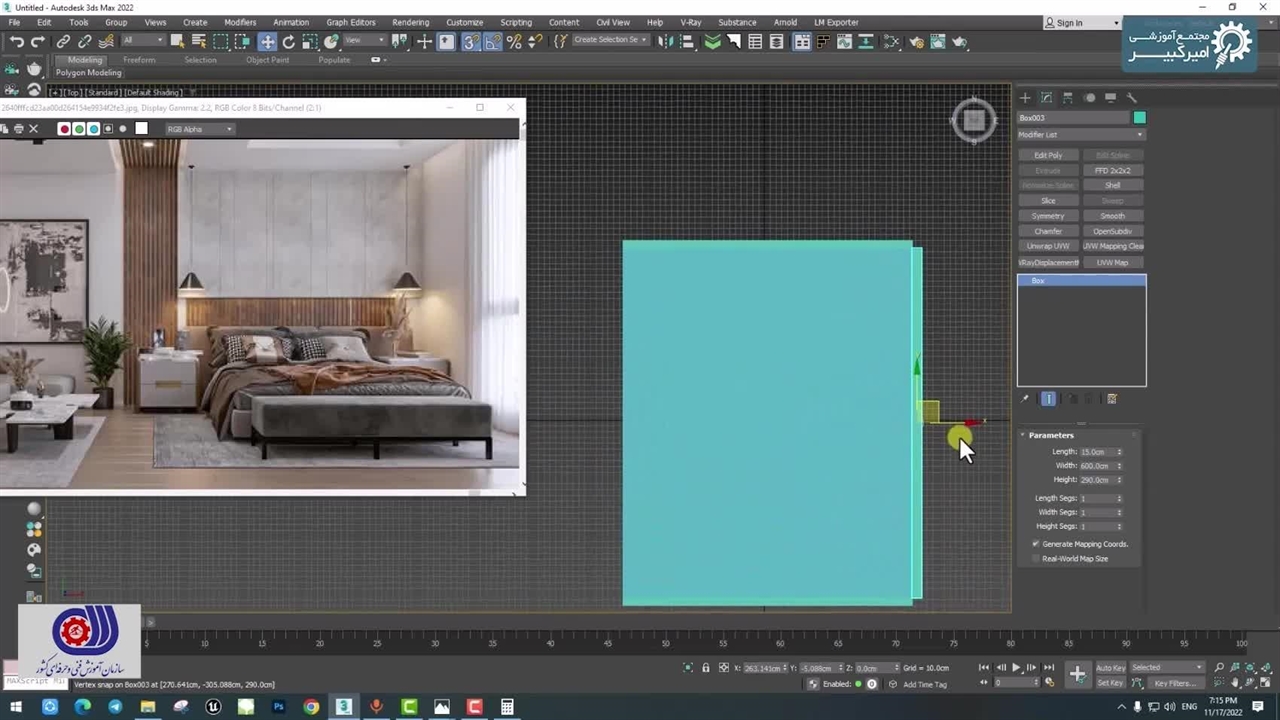Image resolution: width=1280 pixels, height=720 pixels.
Task: Expand the Modifier List dropdown
Action: coord(1081,135)
